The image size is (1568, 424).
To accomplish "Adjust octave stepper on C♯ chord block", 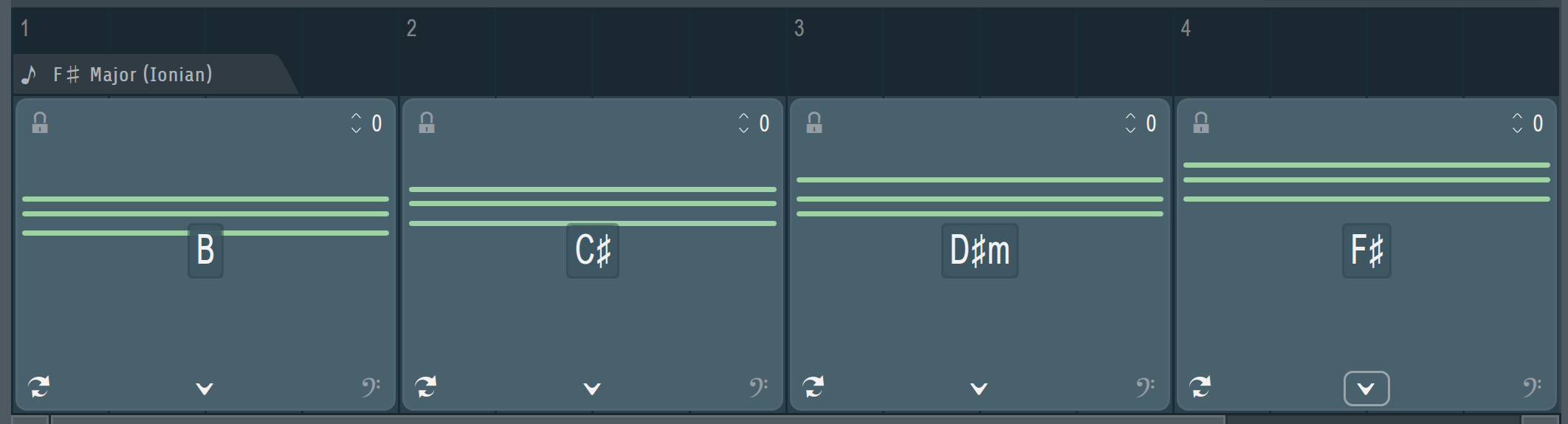I will [x=743, y=123].
